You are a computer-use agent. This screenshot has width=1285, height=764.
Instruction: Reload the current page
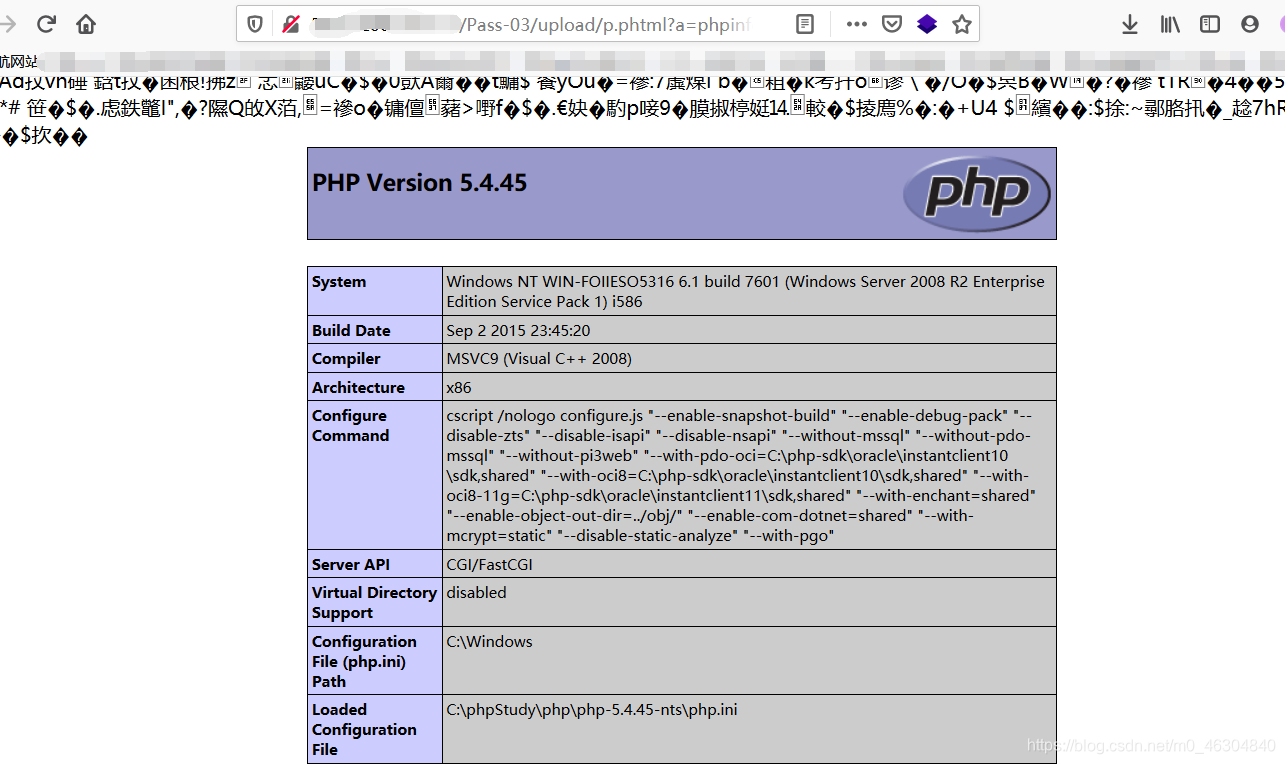(46, 24)
